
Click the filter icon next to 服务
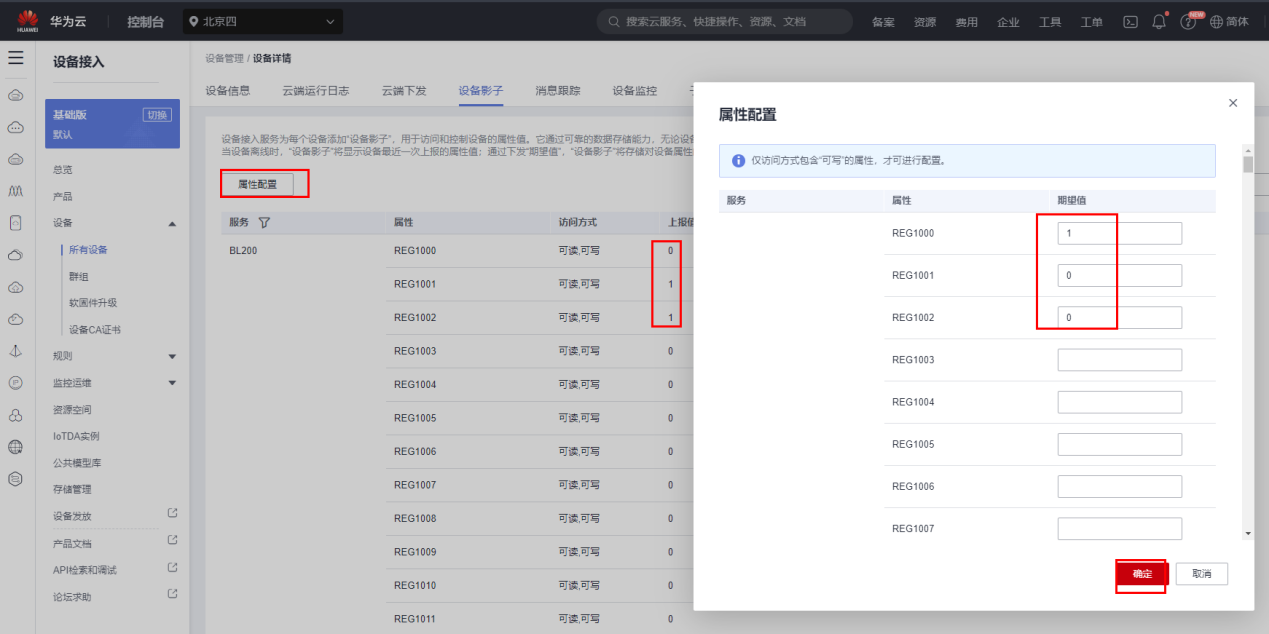264,222
